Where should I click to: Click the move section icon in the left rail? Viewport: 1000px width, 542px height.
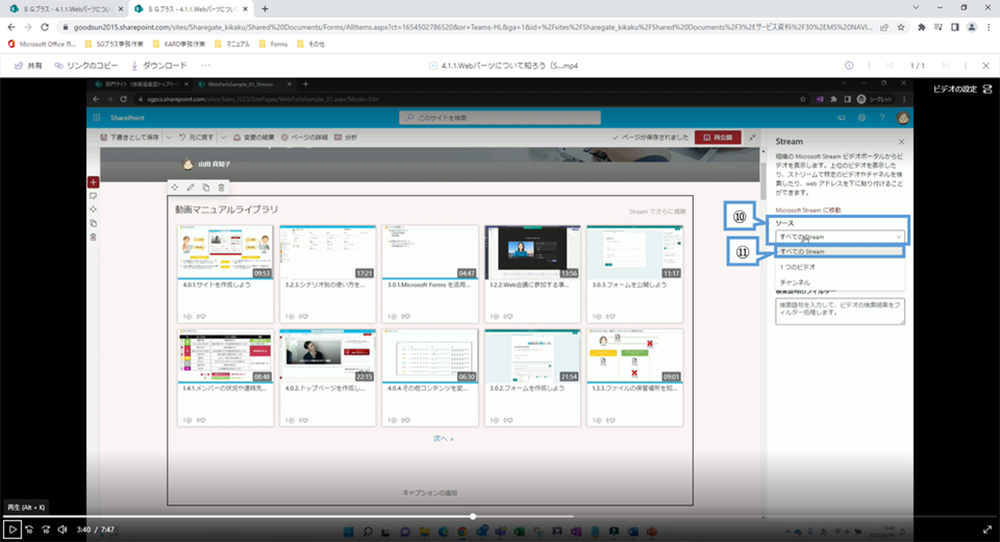click(x=93, y=210)
